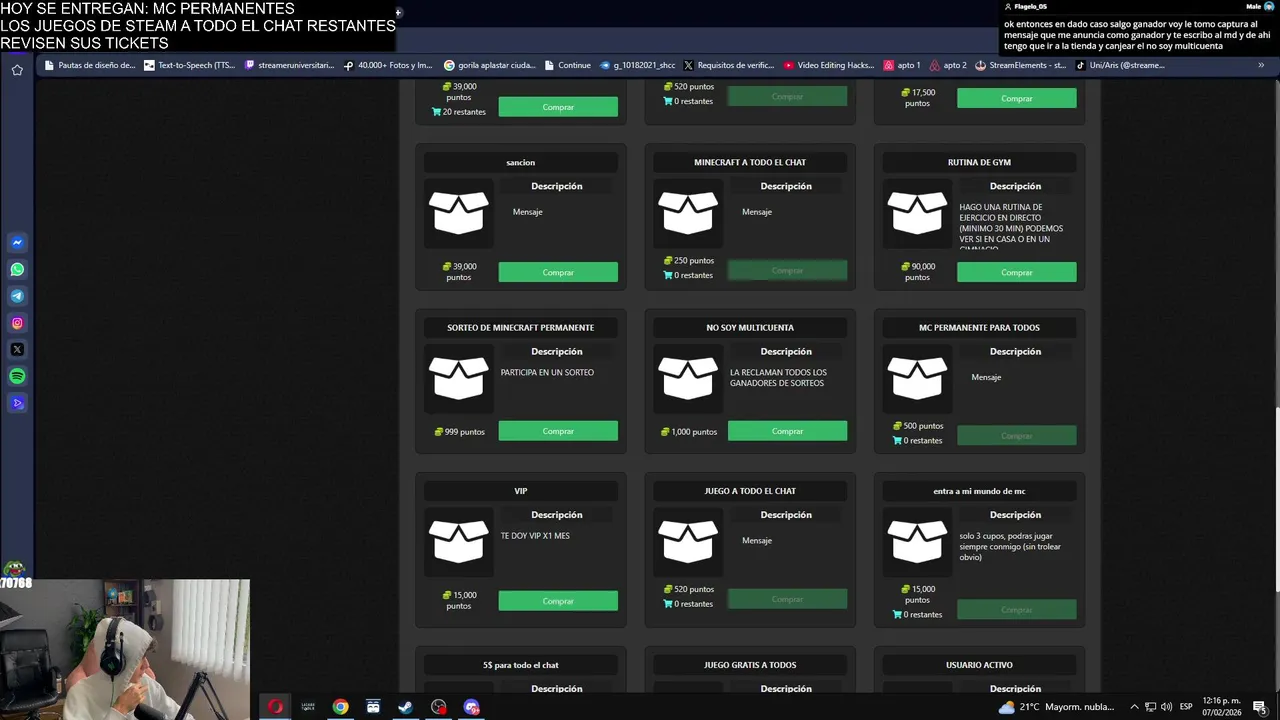This screenshot has width=1280, height=720.
Task: Open Instagram in the browser sidebar
Action: [17, 323]
